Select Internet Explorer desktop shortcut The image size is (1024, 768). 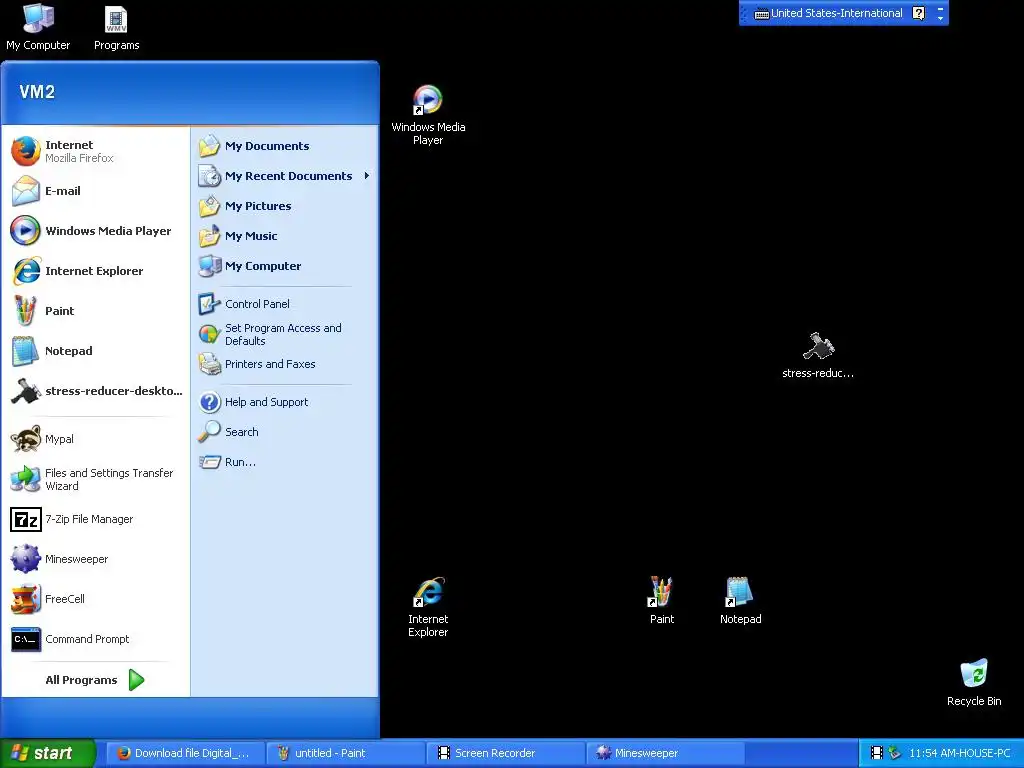[x=428, y=607]
